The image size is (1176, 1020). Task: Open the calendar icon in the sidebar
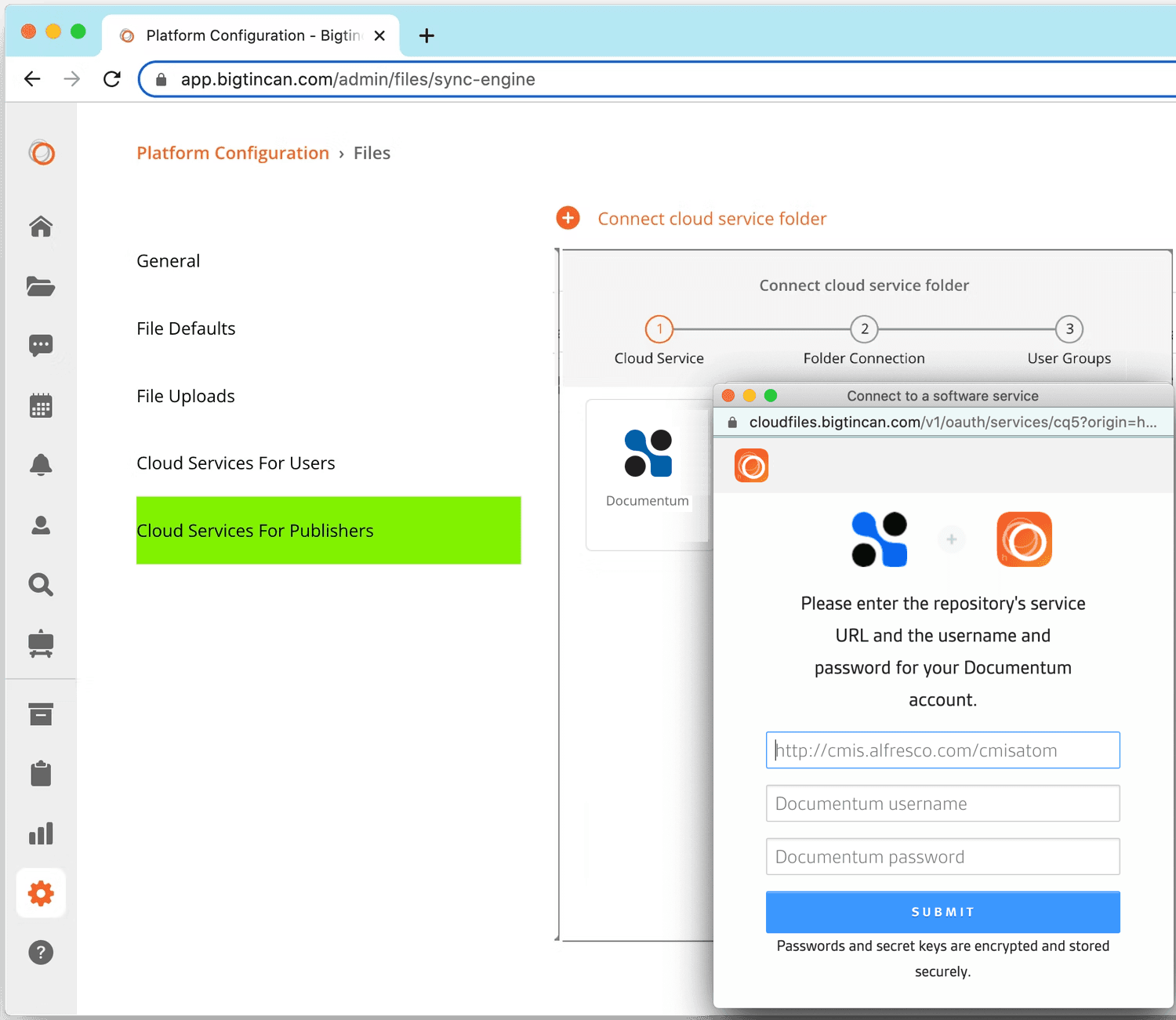click(x=41, y=406)
